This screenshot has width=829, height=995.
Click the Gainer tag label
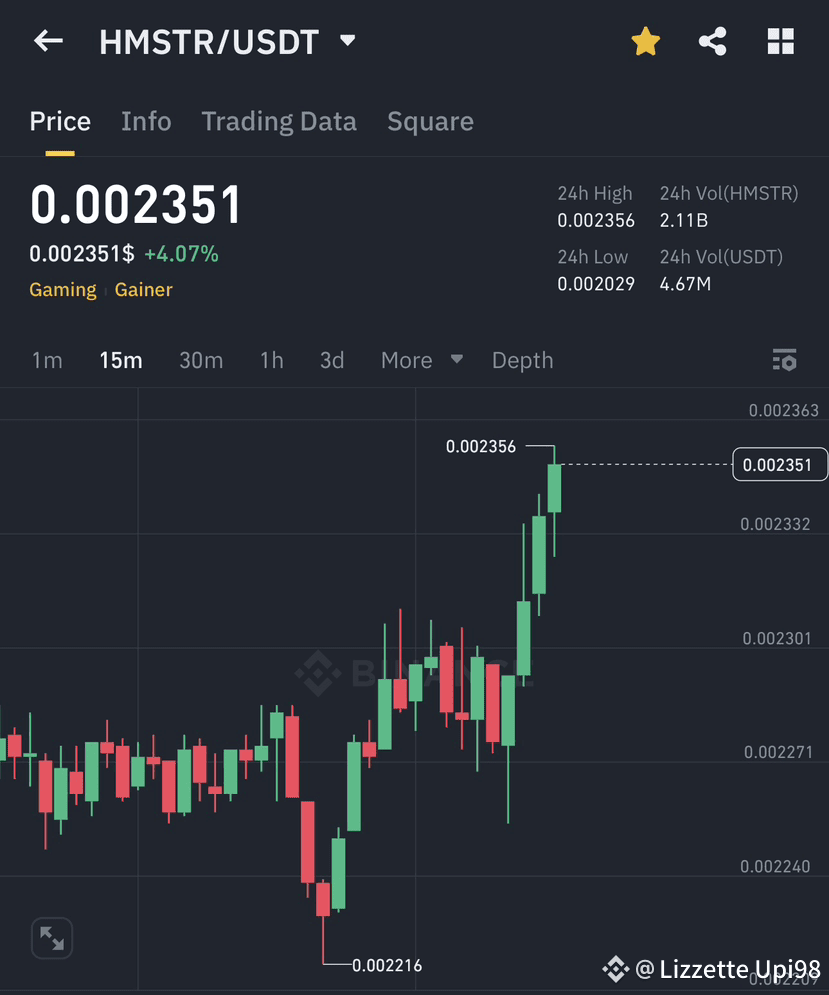[x=143, y=289]
